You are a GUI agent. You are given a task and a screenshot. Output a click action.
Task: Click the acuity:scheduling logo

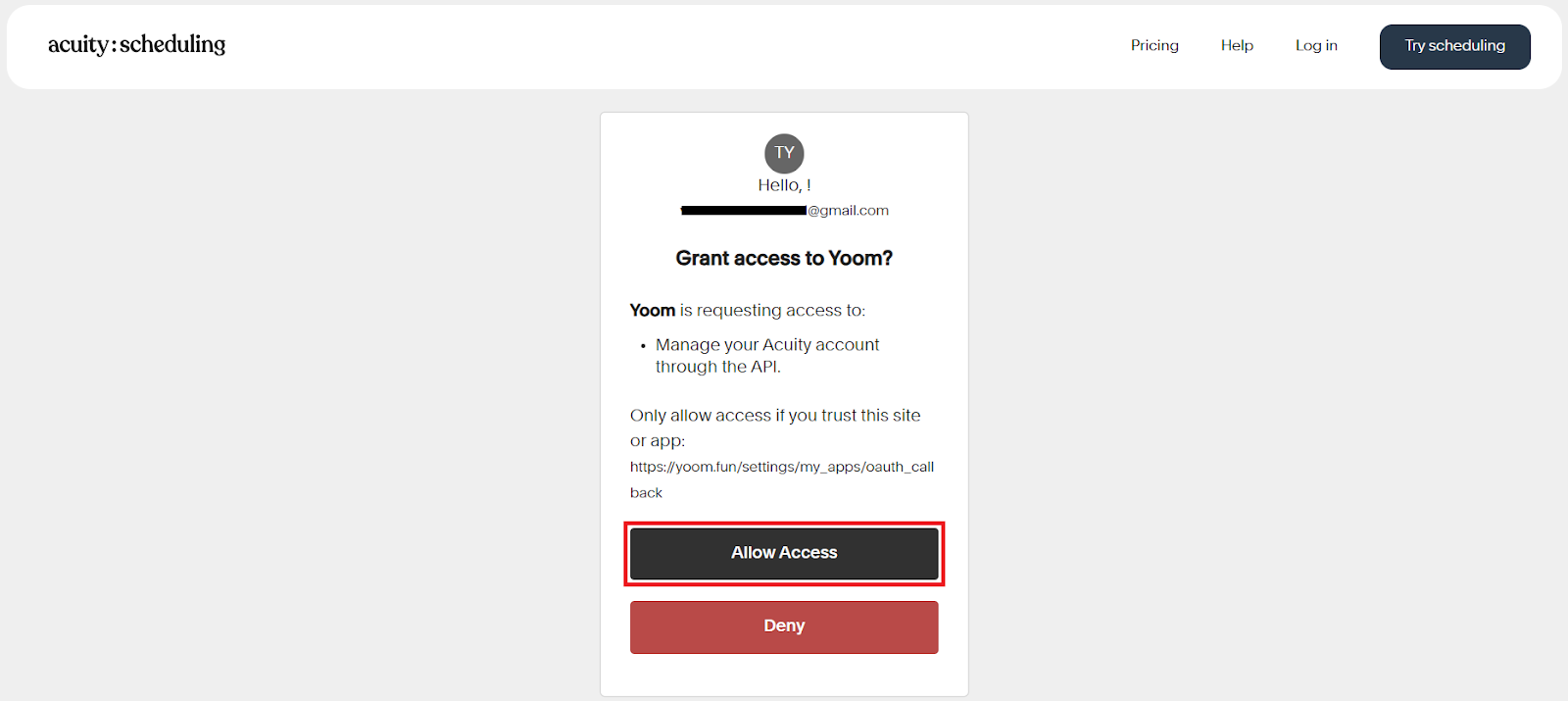(x=136, y=44)
